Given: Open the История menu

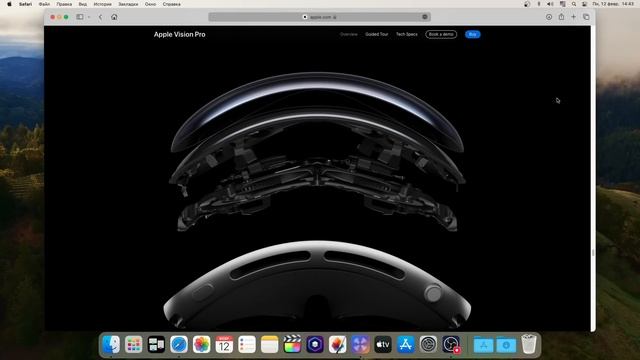Looking at the screenshot, I should tap(102, 4).
